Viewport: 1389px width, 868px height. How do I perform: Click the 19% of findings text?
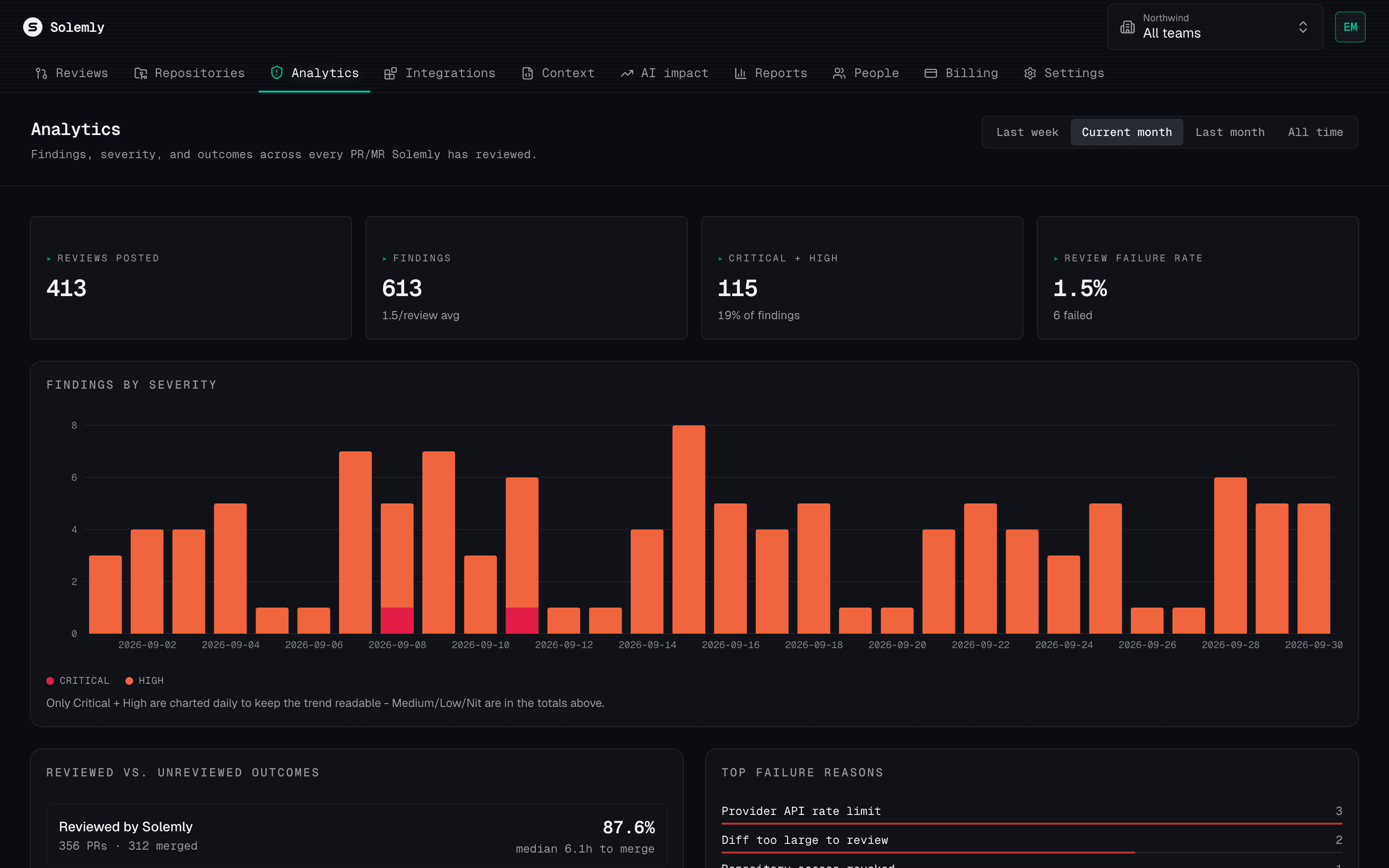[x=758, y=315]
